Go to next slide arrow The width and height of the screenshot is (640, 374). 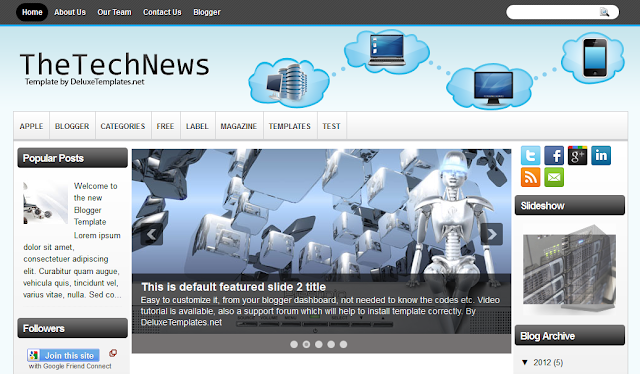(492, 234)
